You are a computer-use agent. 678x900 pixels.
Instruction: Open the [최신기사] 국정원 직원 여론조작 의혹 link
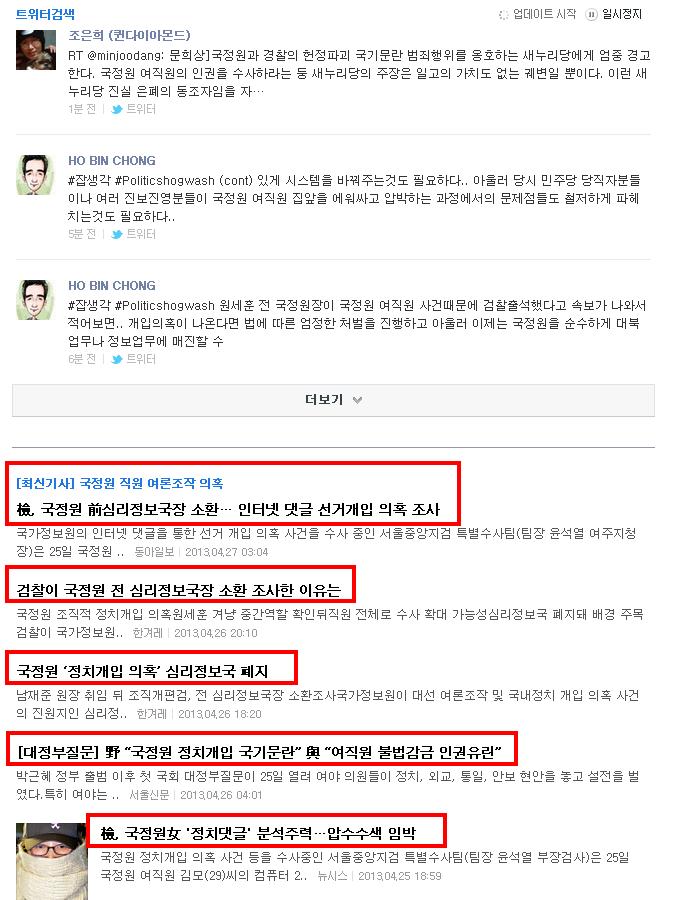(x=120, y=483)
